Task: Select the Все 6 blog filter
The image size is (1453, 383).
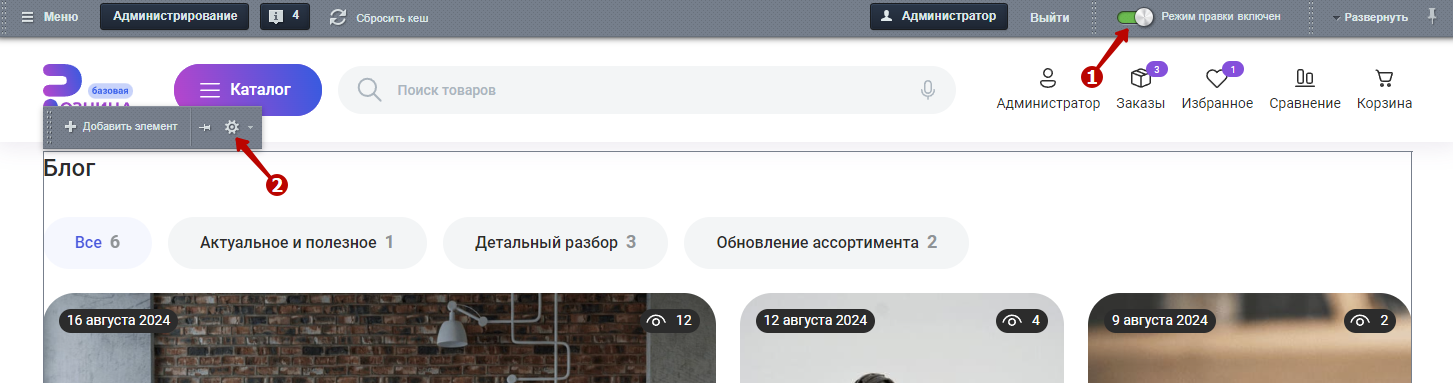Action: click(98, 242)
